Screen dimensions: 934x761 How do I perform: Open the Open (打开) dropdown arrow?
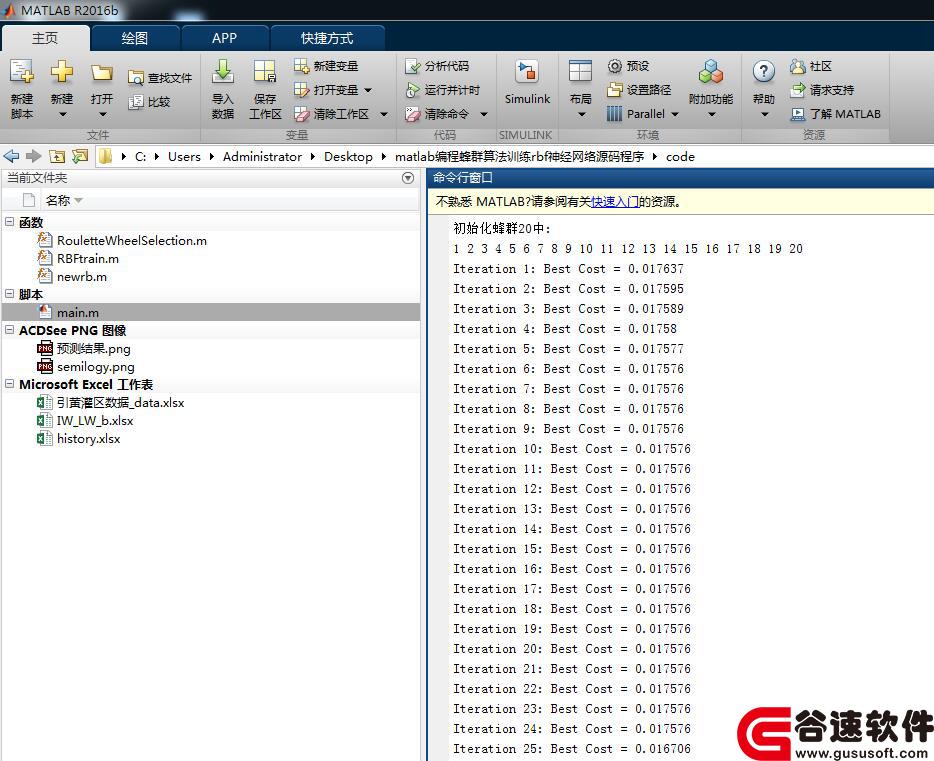(x=102, y=114)
